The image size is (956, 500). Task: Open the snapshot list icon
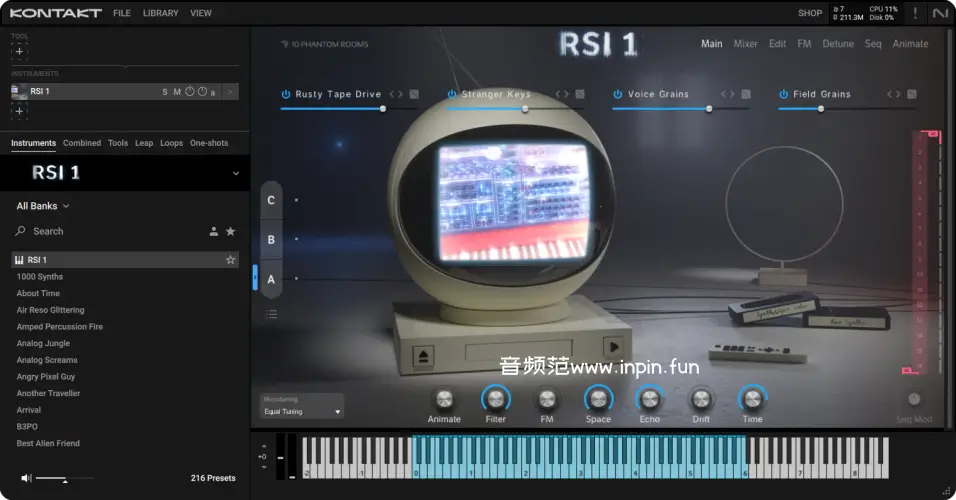(x=271, y=314)
